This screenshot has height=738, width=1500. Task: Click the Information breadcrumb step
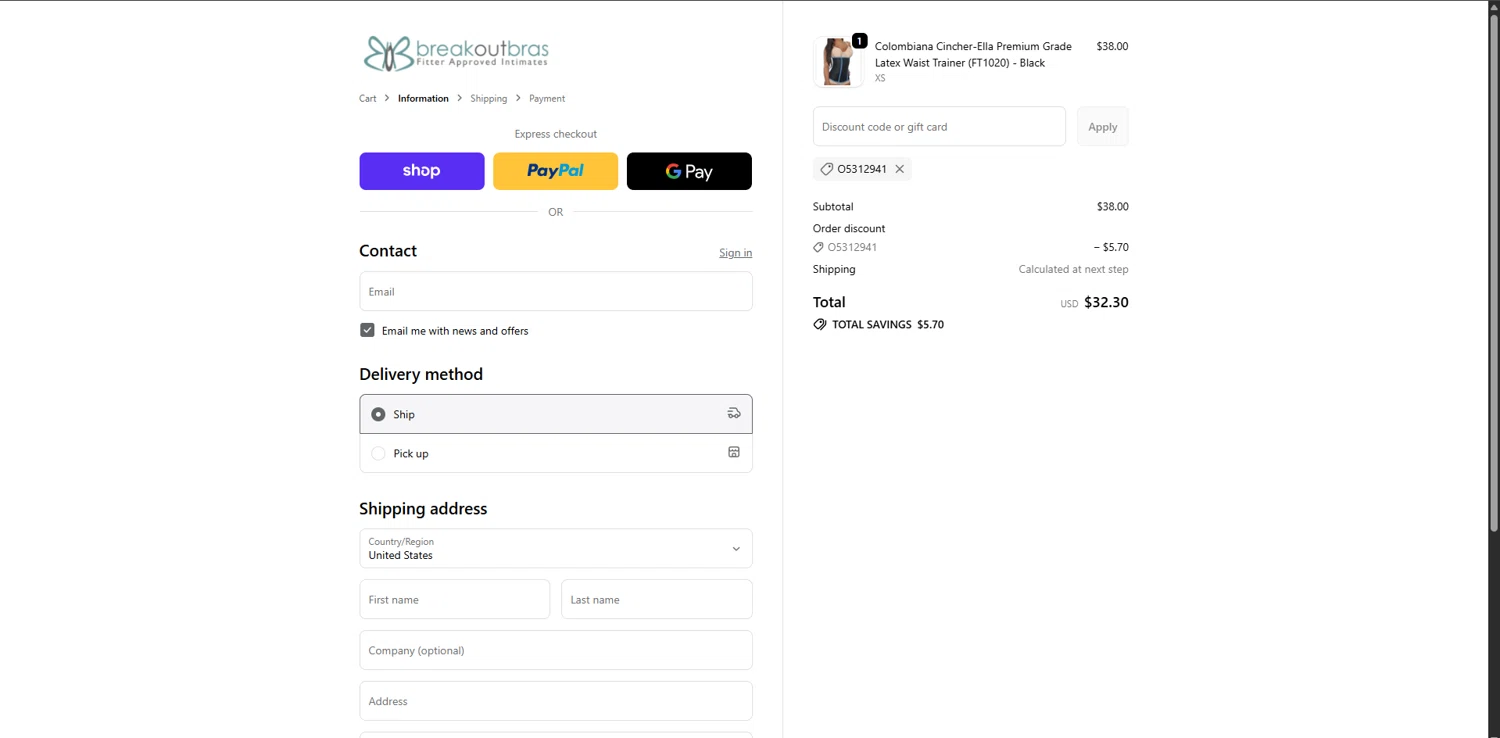tap(423, 98)
